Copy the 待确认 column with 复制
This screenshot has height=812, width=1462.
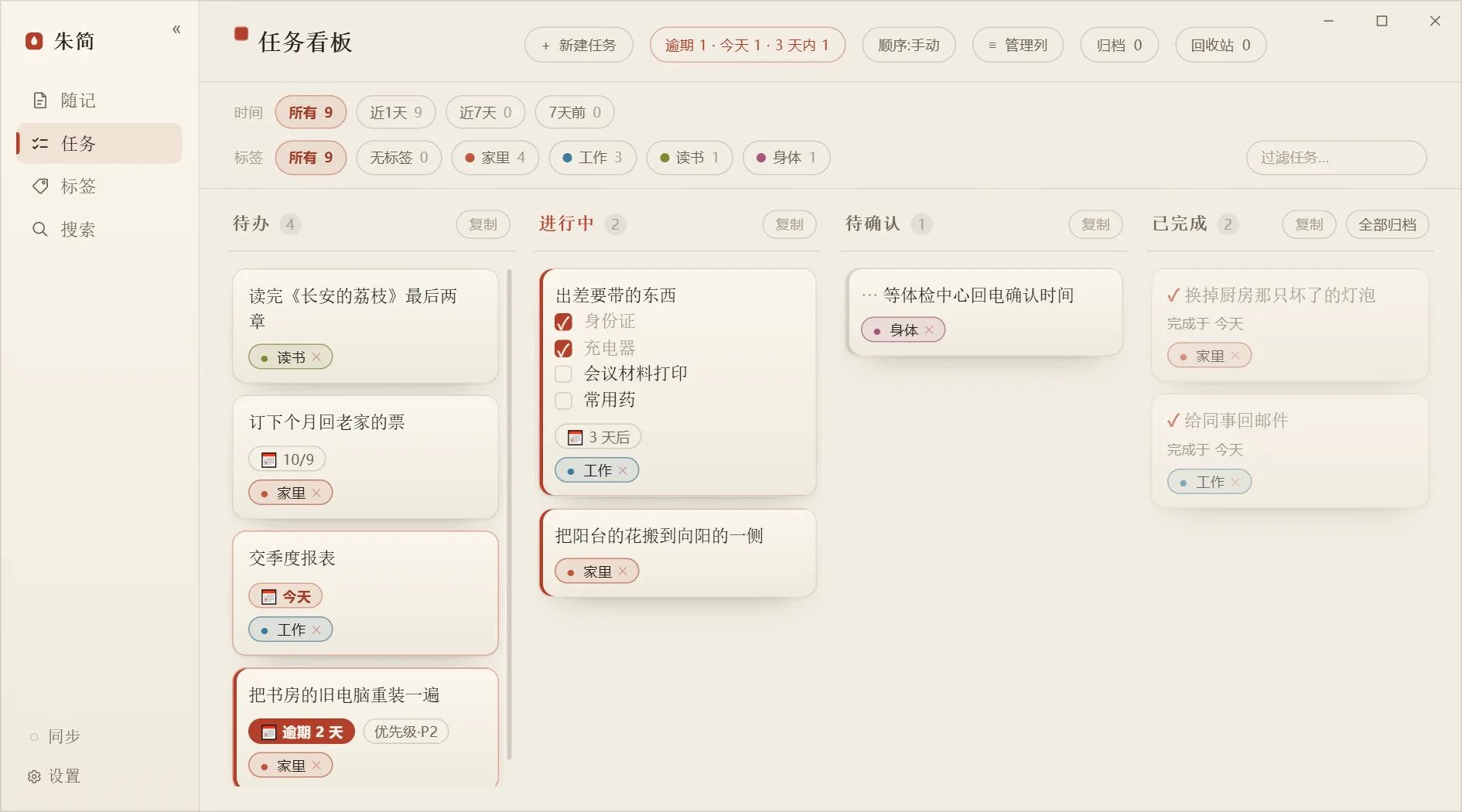coord(1095,225)
